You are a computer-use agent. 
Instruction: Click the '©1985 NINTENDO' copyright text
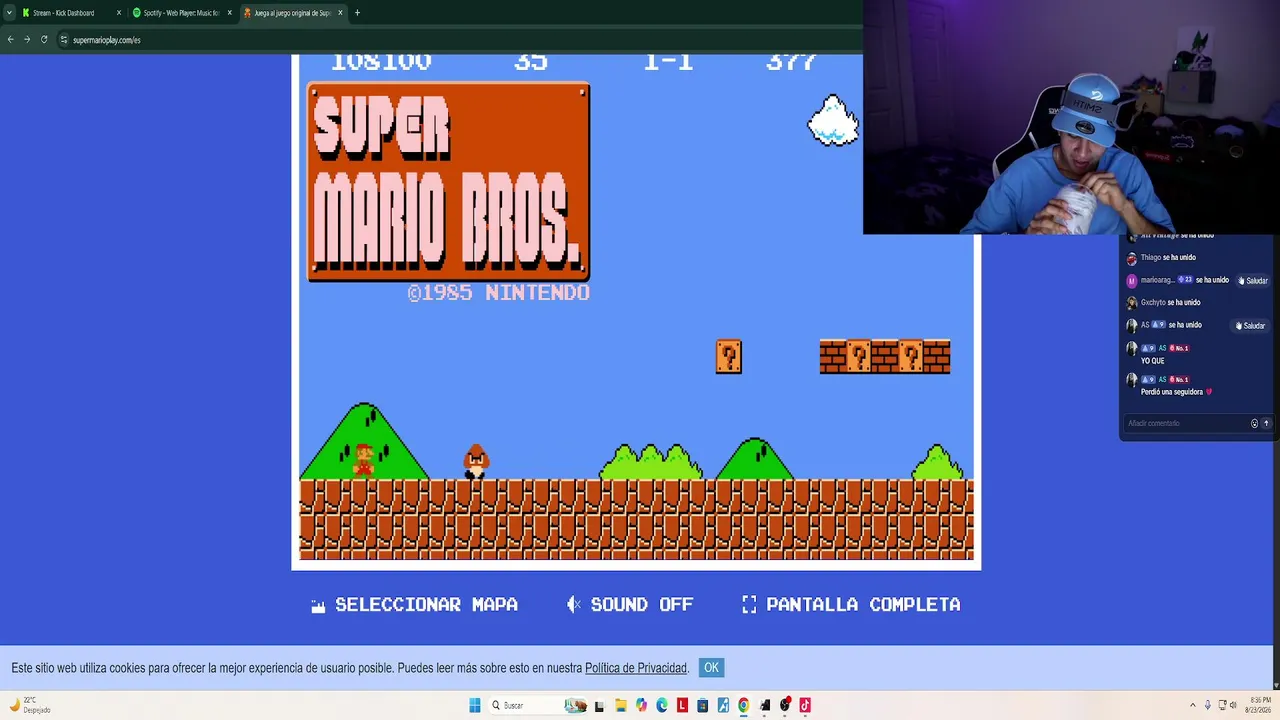click(498, 293)
